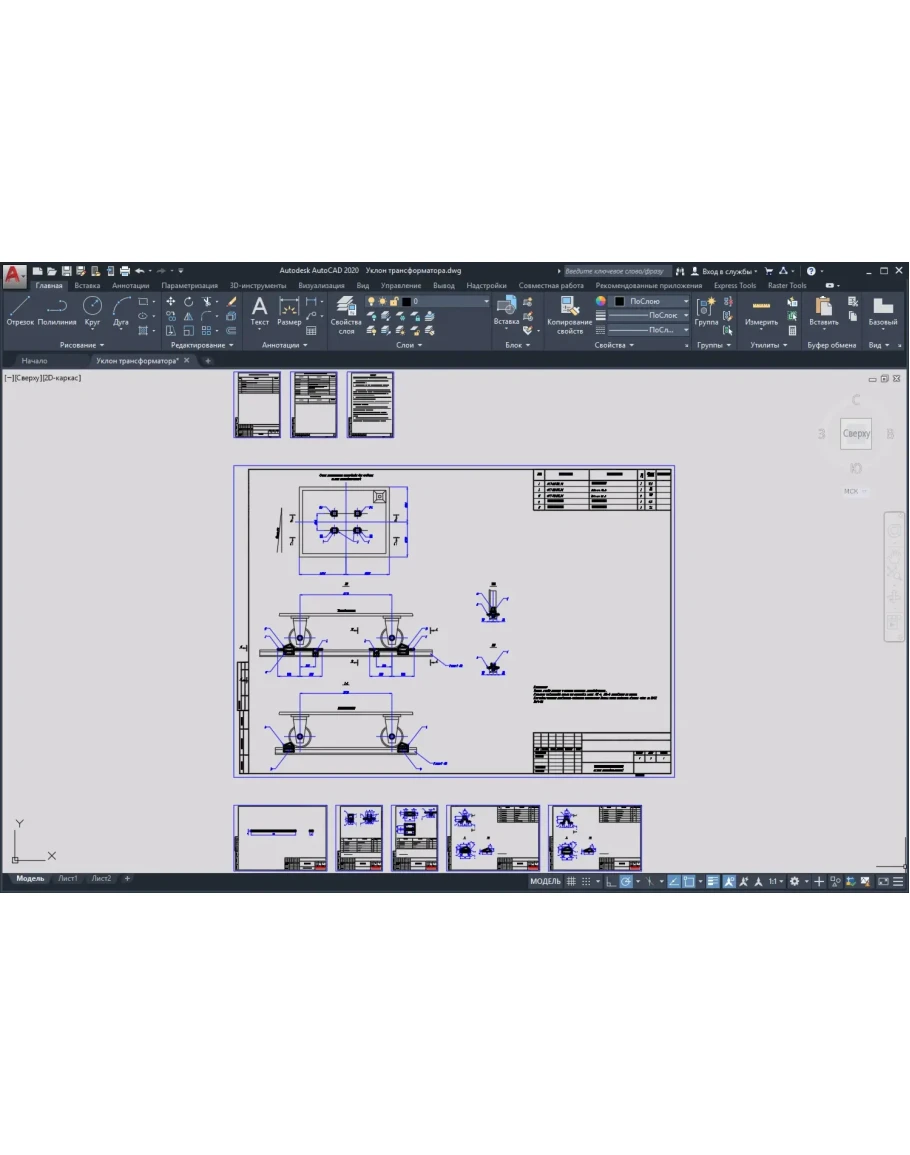
Task: Select the Отрезок (Line) tool
Action: tap(20, 309)
